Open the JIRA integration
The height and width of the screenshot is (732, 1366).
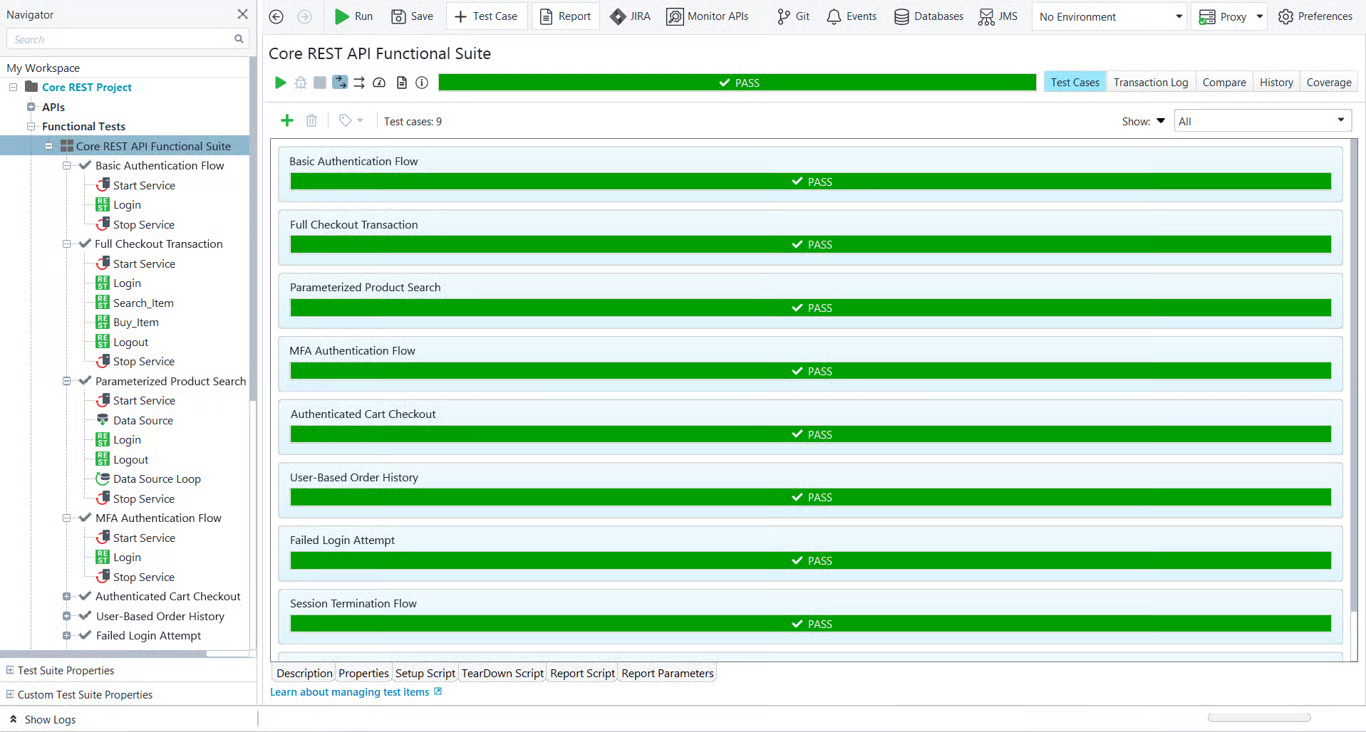(630, 16)
